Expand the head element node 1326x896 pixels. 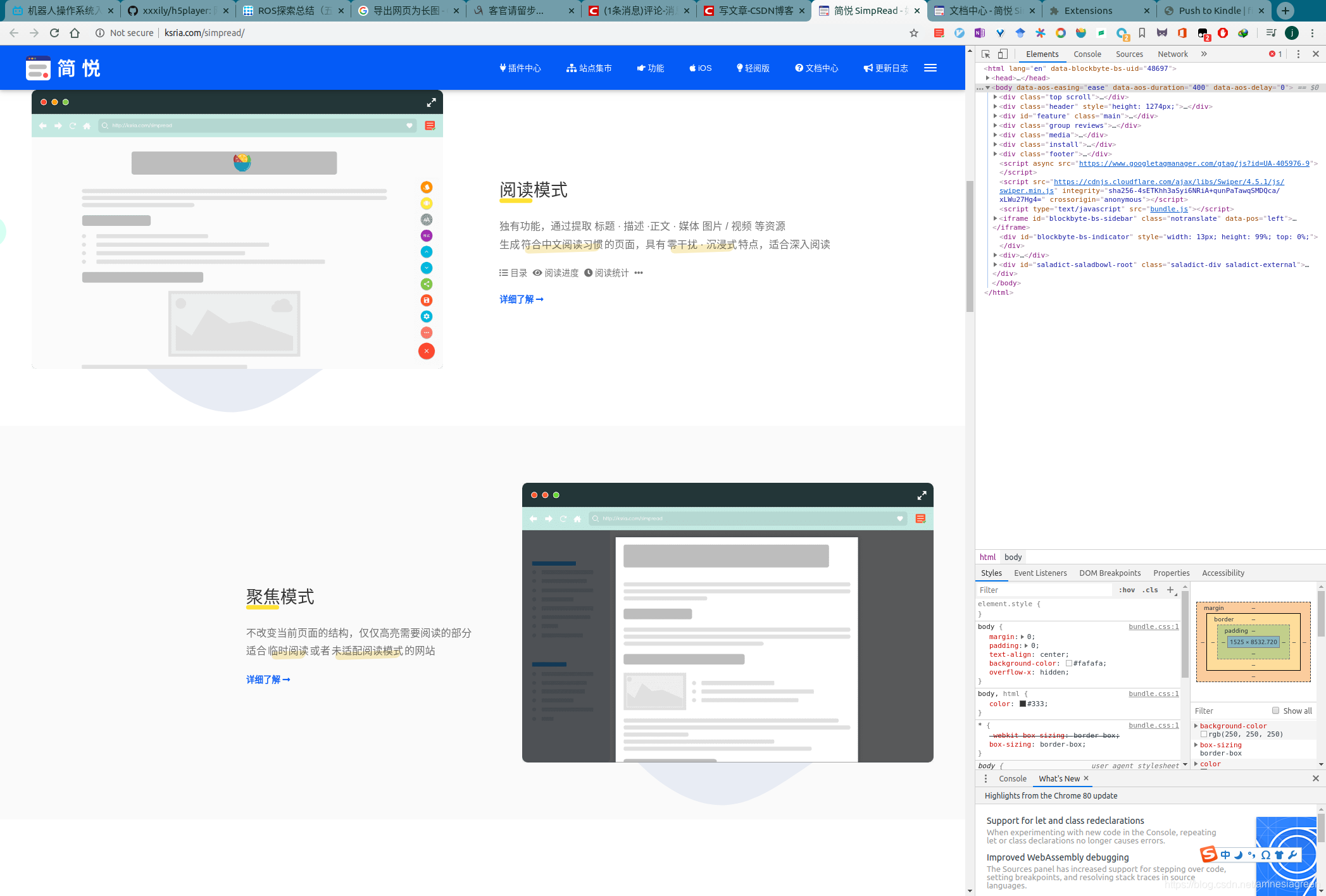coord(987,78)
